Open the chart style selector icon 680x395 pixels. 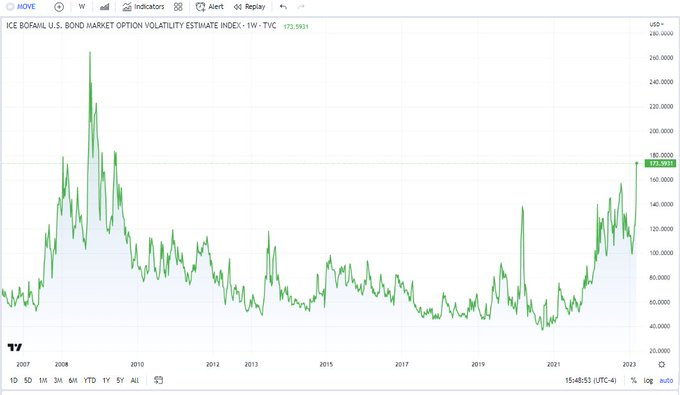click(105, 7)
